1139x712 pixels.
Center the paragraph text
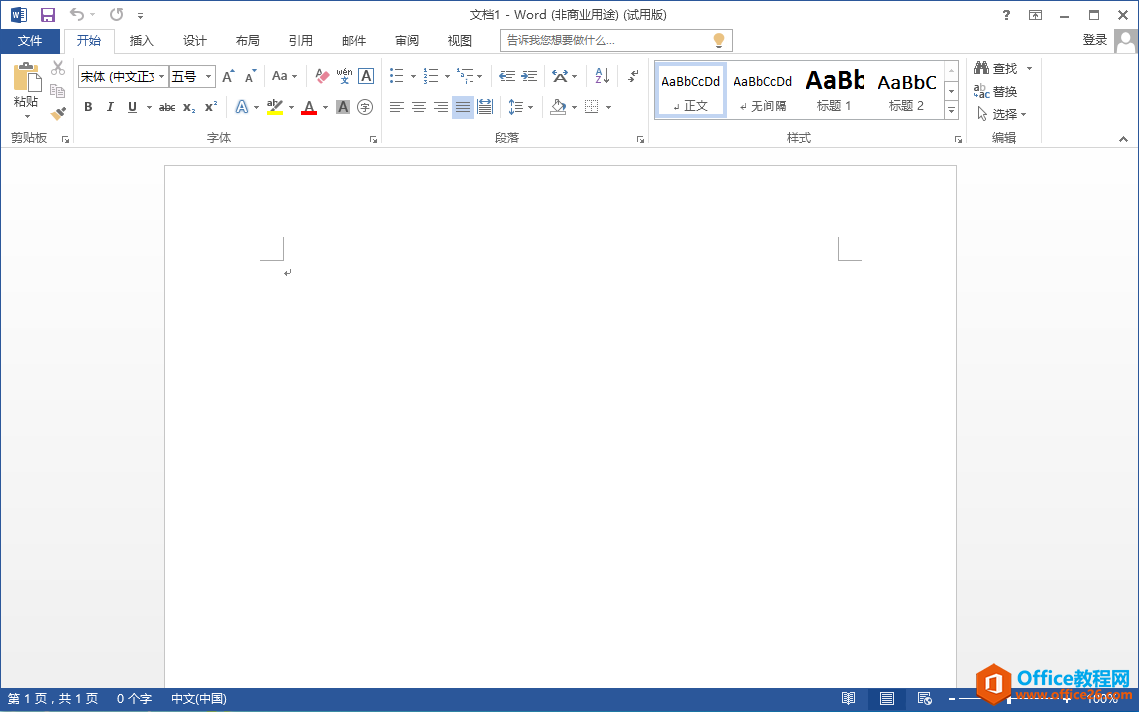pyautogui.click(x=419, y=107)
